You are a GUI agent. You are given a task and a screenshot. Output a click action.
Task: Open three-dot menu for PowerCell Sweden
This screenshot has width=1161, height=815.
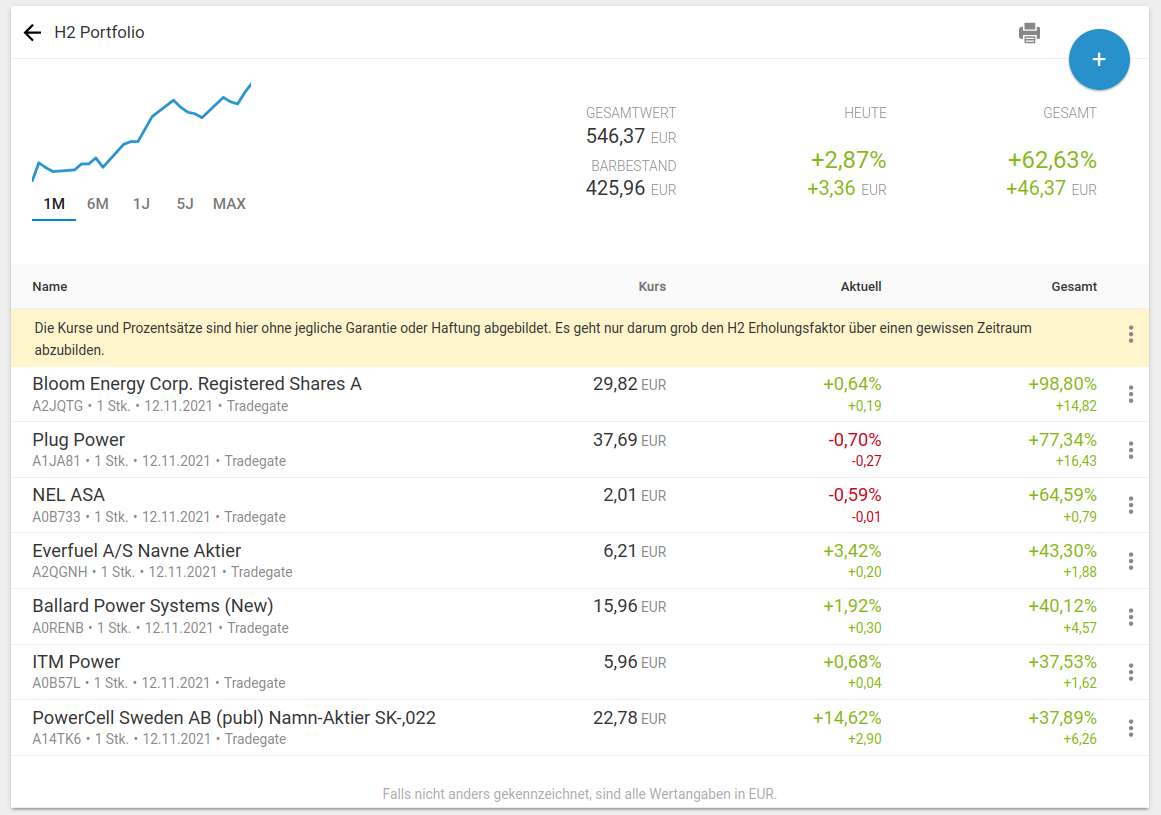[1131, 728]
